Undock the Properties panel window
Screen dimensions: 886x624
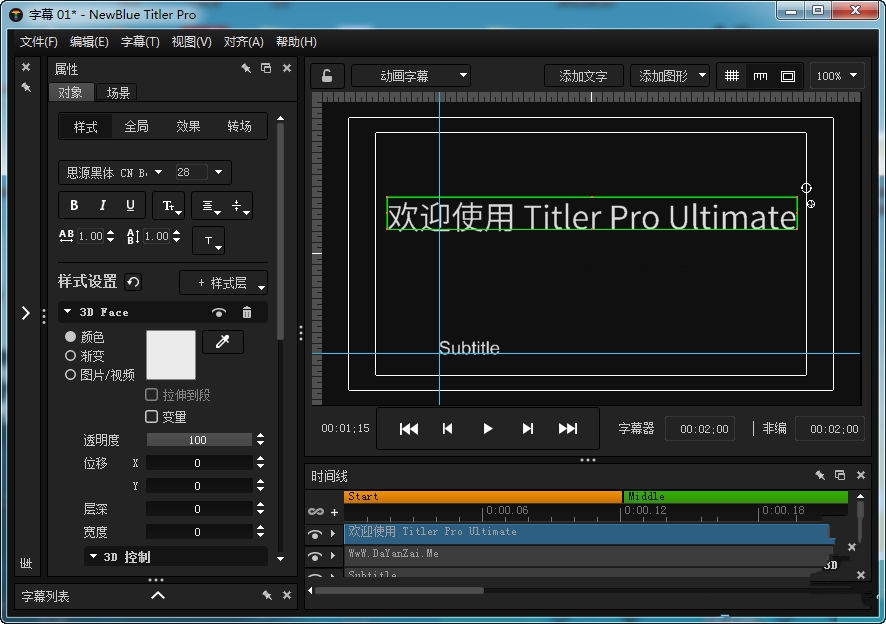(266, 68)
